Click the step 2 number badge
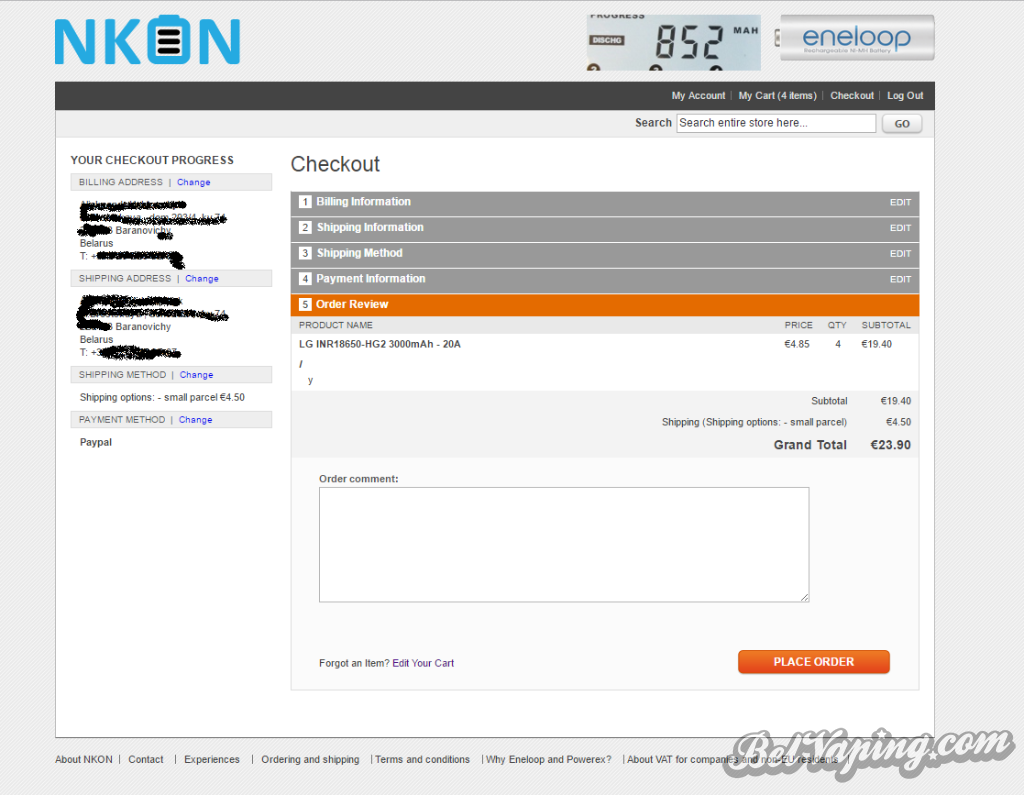This screenshot has width=1024, height=795. click(305, 227)
